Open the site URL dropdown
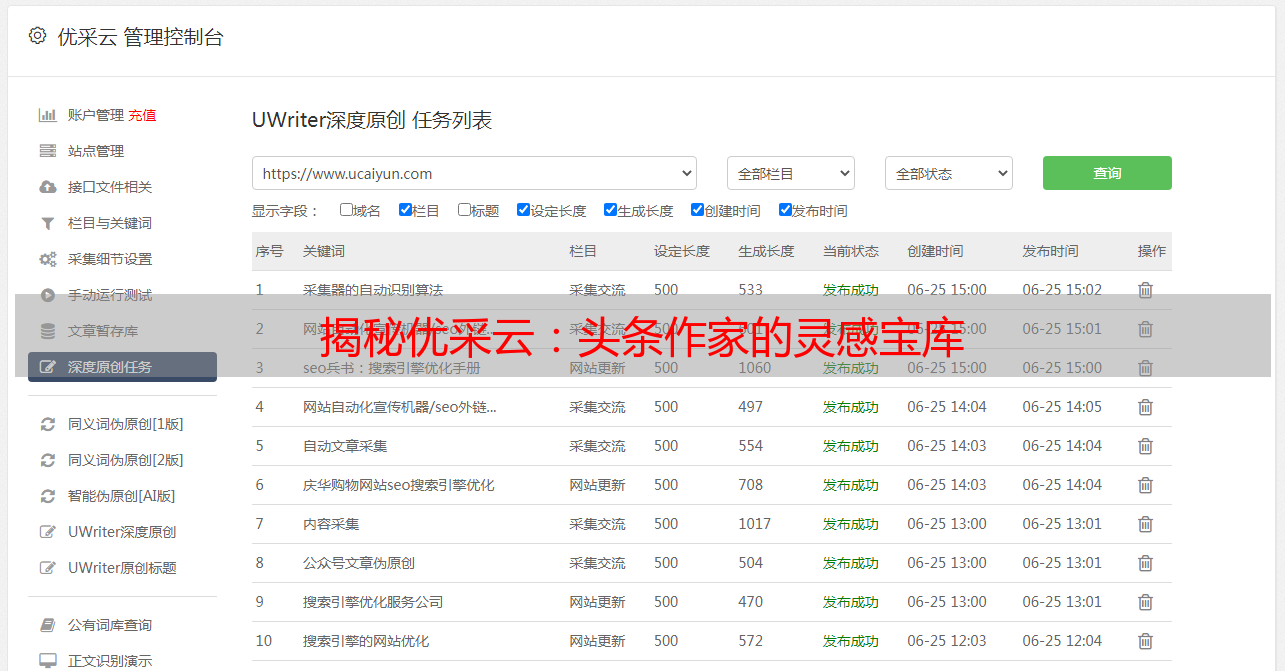The height and width of the screenshot is (671, 1285). (x=474, y=173)
